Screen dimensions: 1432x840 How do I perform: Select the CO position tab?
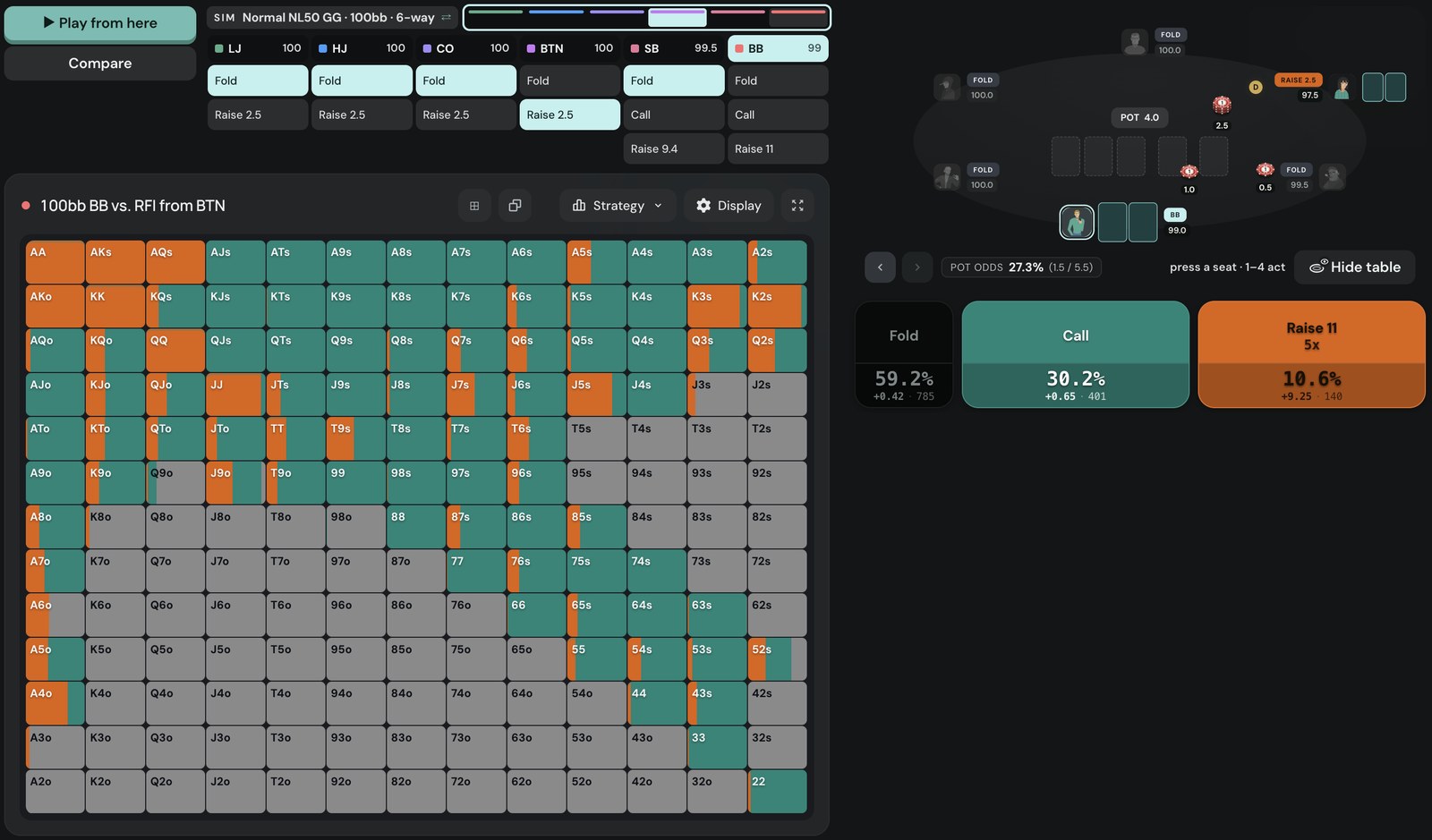pos(465,48)
